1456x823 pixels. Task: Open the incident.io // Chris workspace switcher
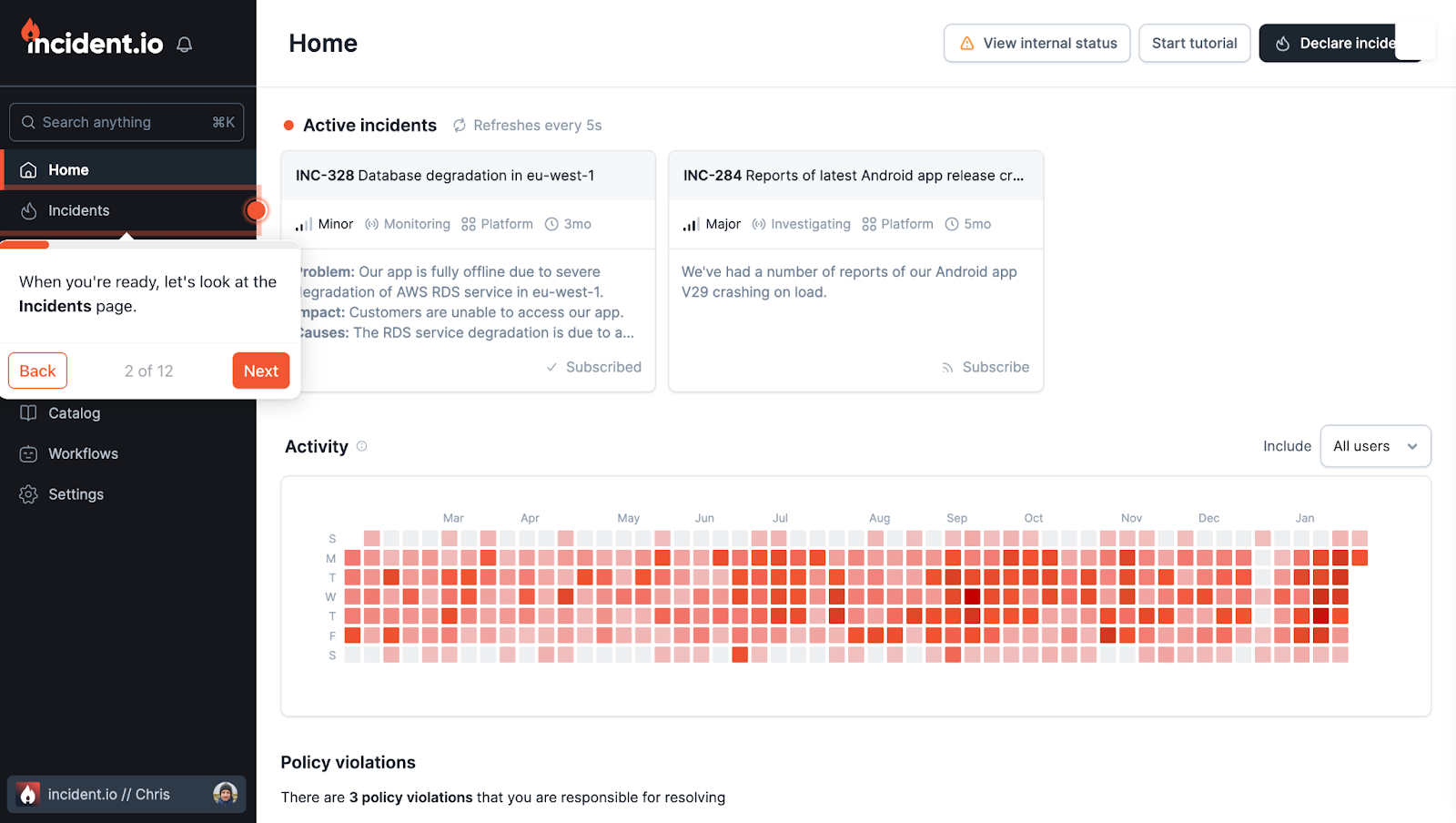point(126,794)
